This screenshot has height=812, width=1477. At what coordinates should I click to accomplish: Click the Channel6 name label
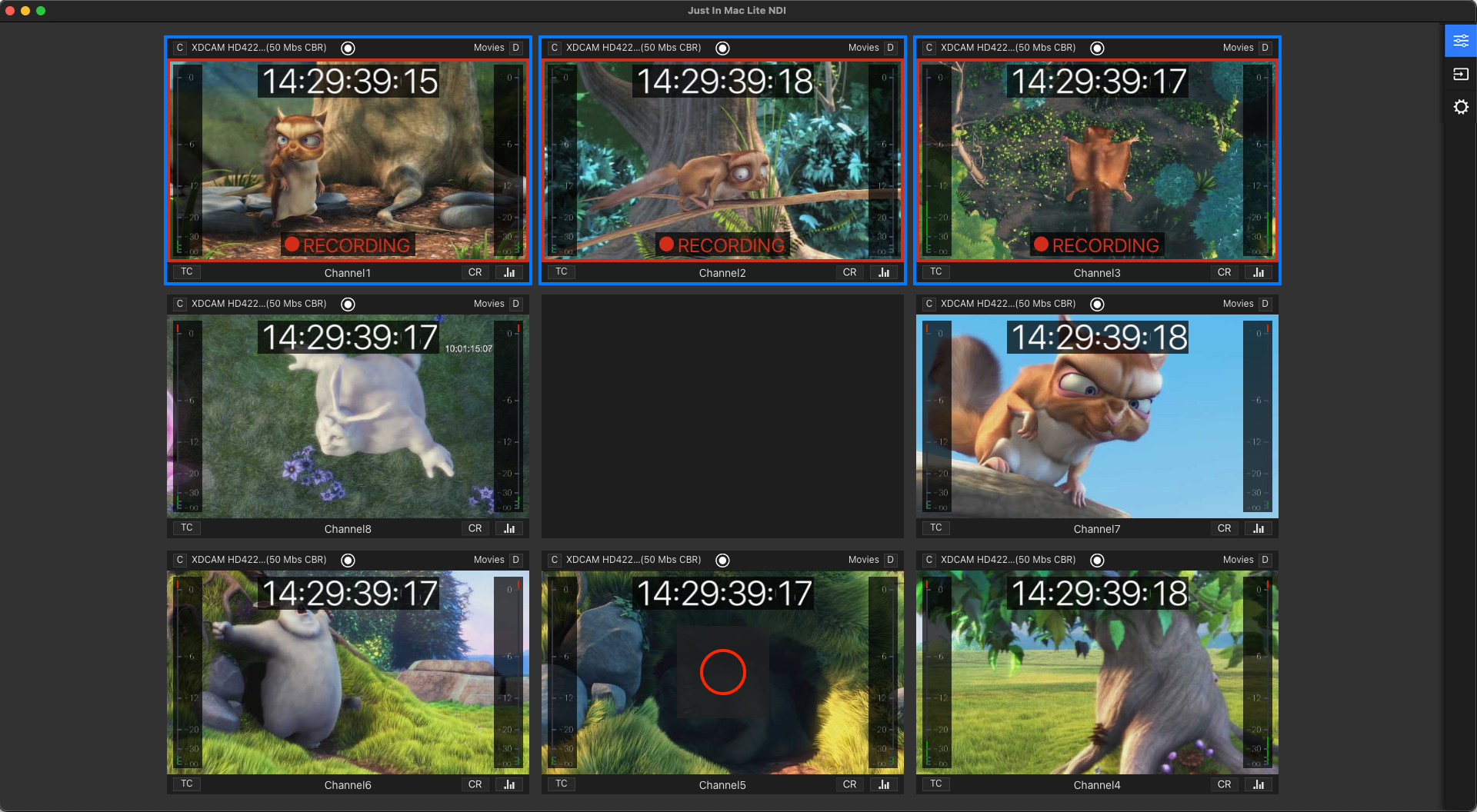[348, 785]
